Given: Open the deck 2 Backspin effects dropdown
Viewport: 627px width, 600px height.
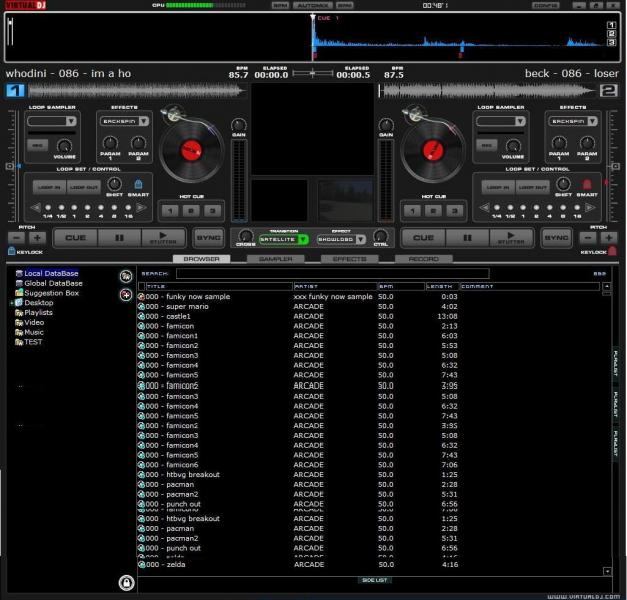Looking at the screenshot, I should coord(593,121).
